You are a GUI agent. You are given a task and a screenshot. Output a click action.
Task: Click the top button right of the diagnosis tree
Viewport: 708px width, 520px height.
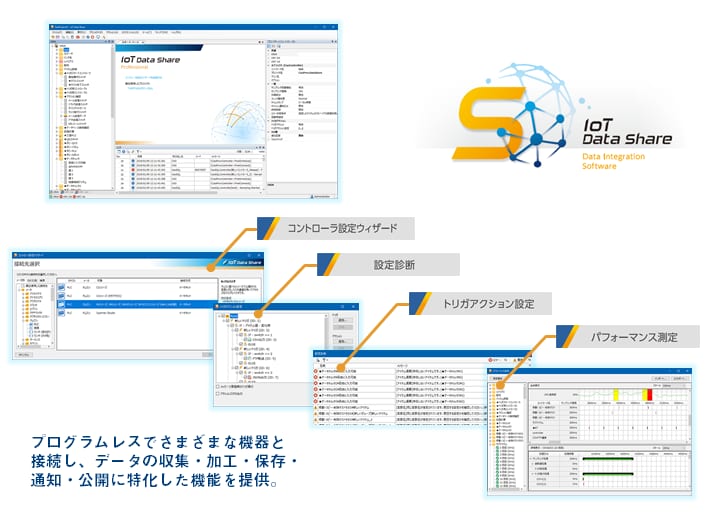(x=343, y=320)
